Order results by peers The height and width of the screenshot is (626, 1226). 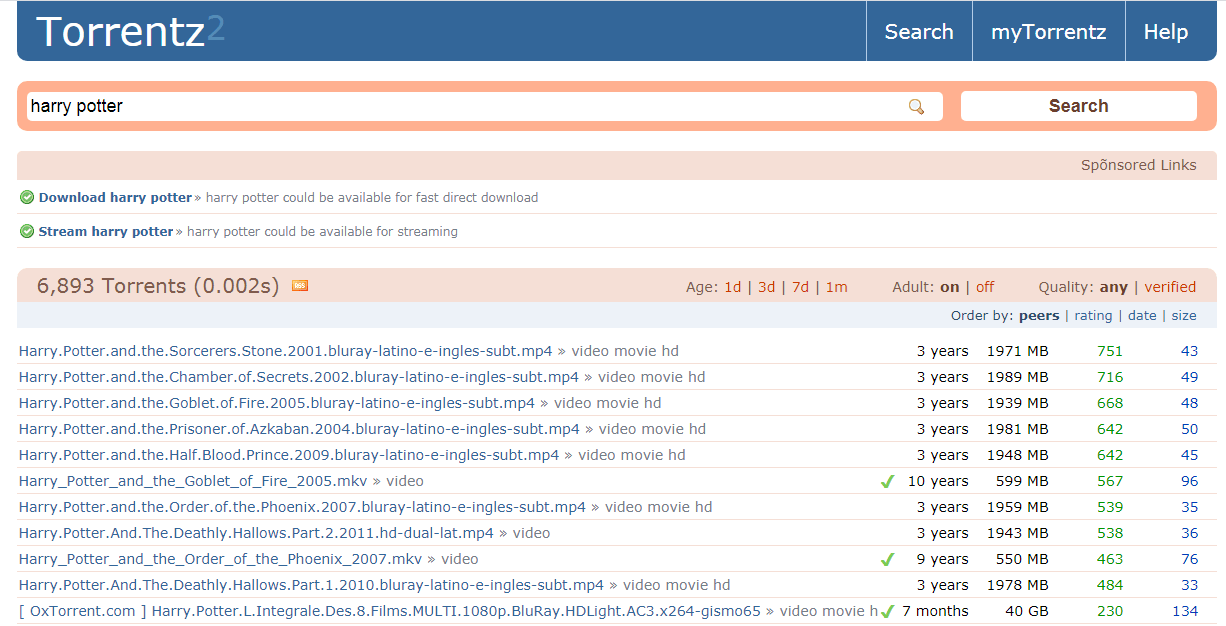pyautogui.click(x=1039, y=316)
